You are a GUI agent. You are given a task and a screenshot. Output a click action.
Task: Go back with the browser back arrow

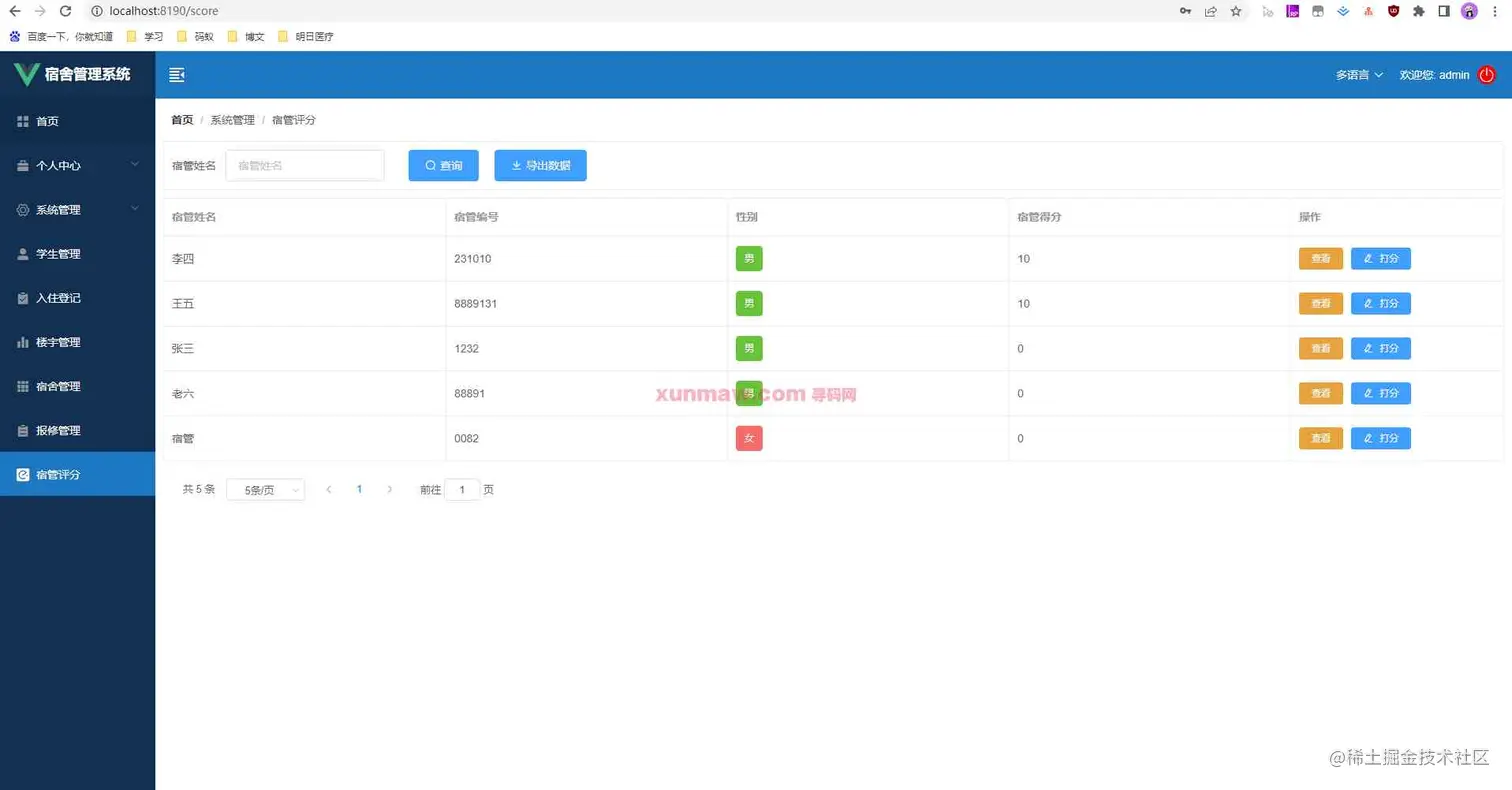tap(15, 11)
